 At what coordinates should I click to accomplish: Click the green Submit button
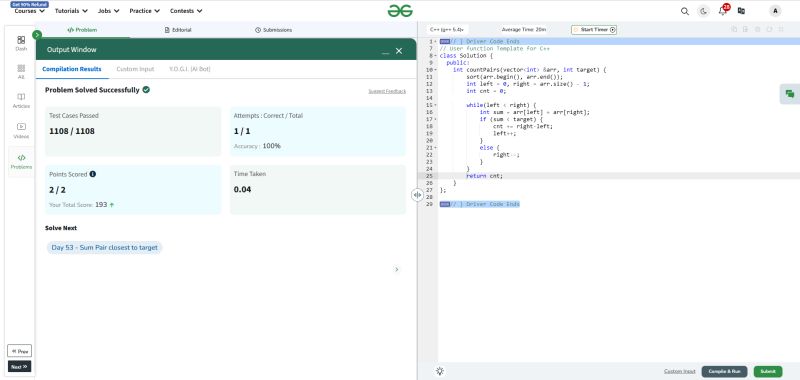(768, 371)
